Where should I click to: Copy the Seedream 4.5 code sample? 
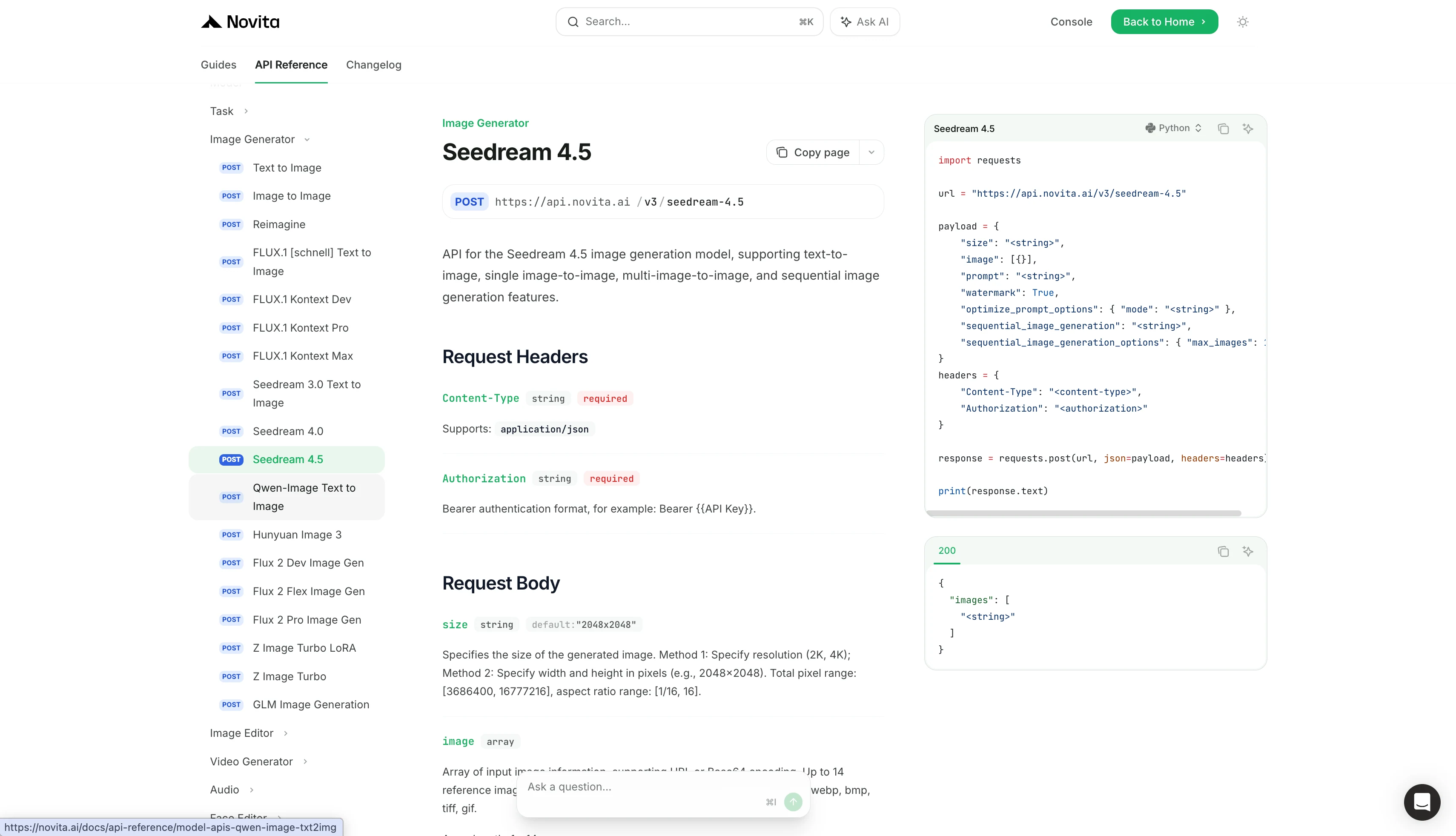pyautogui.click(x=1223, y=129)
